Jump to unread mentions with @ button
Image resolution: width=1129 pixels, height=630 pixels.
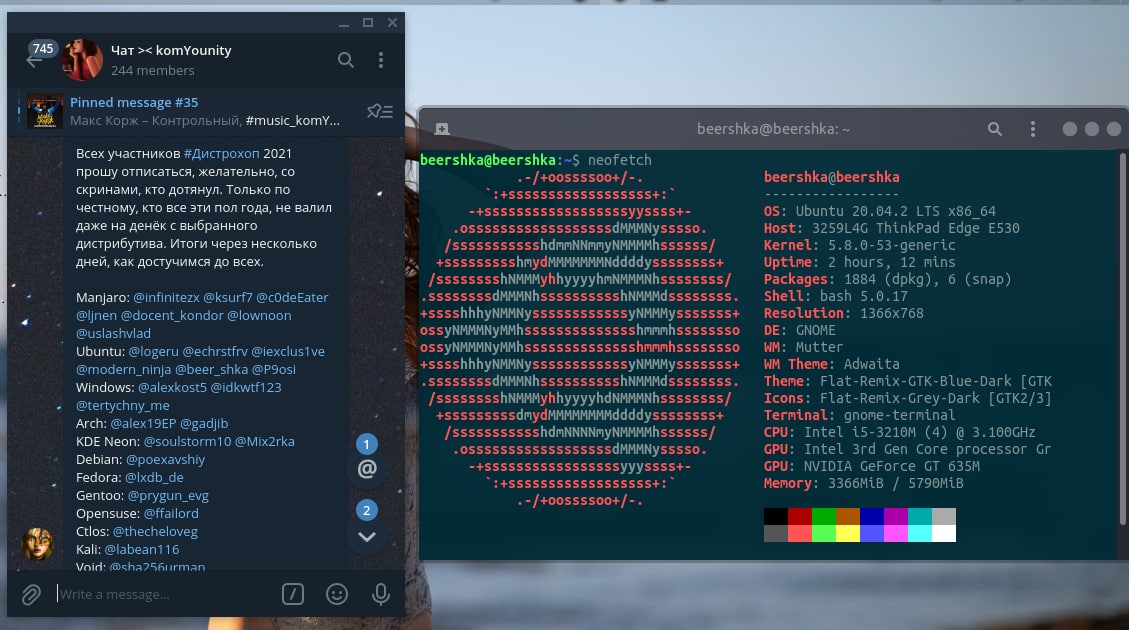point(366,469)
